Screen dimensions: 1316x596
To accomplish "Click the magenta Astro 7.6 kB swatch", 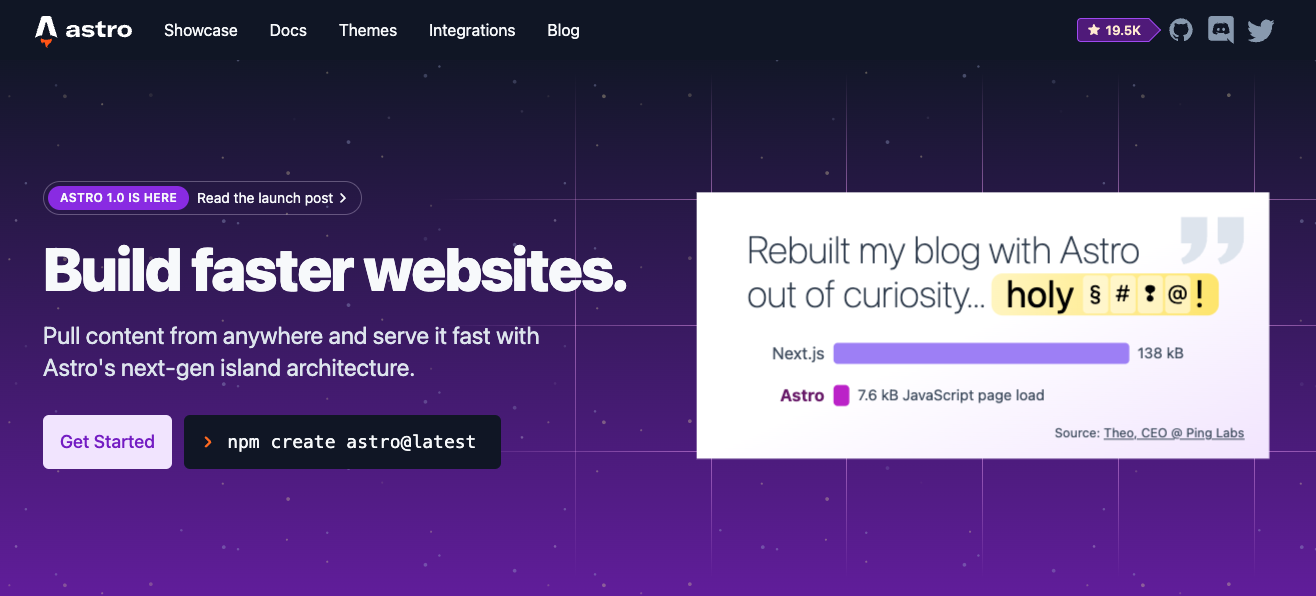I will [841, 395].
